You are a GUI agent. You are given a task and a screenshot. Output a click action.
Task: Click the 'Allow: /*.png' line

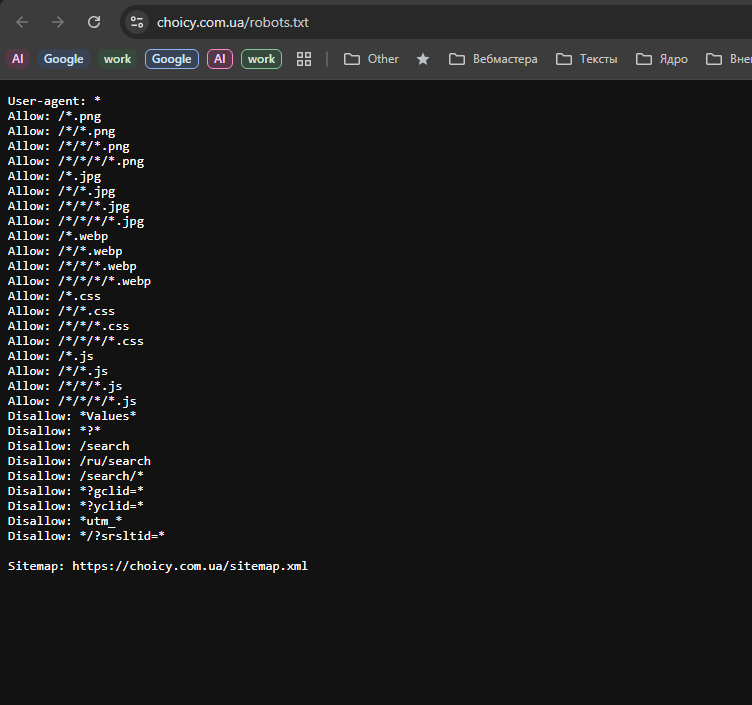[x=54, y=117]
